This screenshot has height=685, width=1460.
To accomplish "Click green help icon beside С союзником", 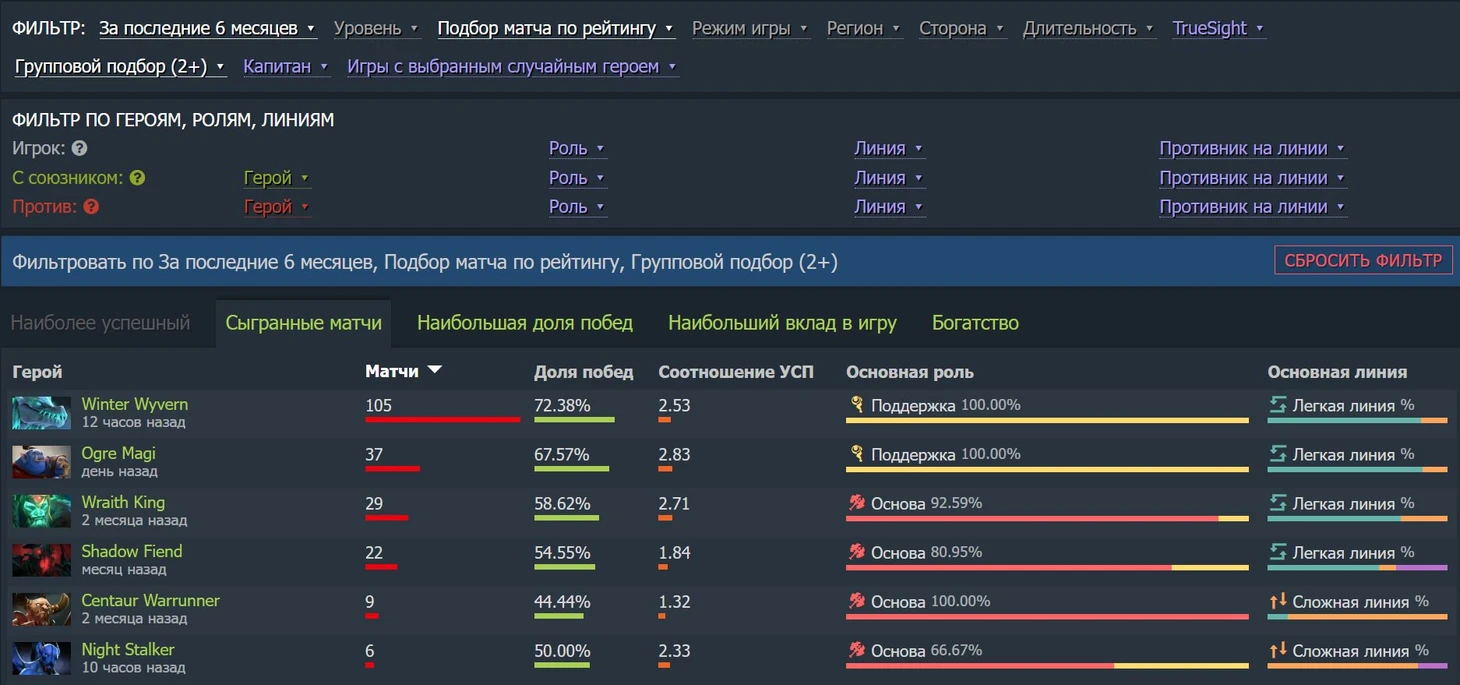I will (x=138, y=178).
